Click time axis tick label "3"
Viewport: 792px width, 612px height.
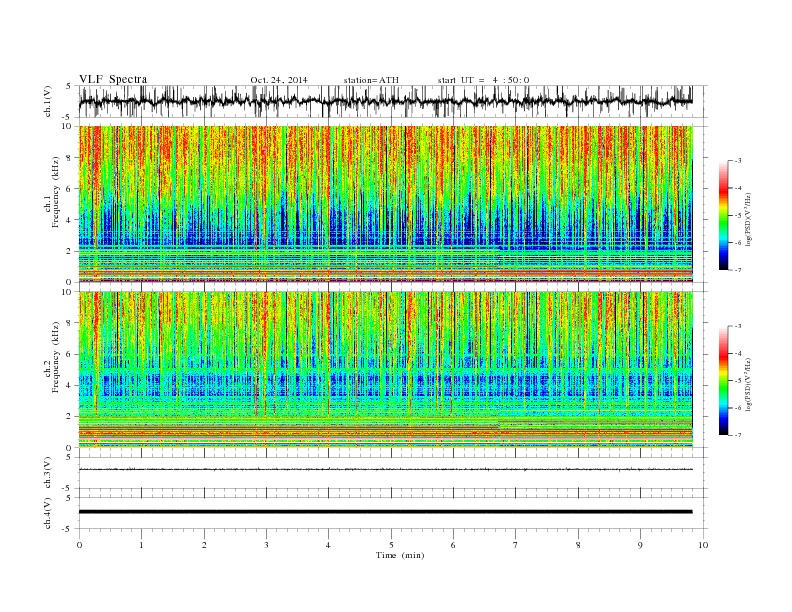tap(266, 545)
